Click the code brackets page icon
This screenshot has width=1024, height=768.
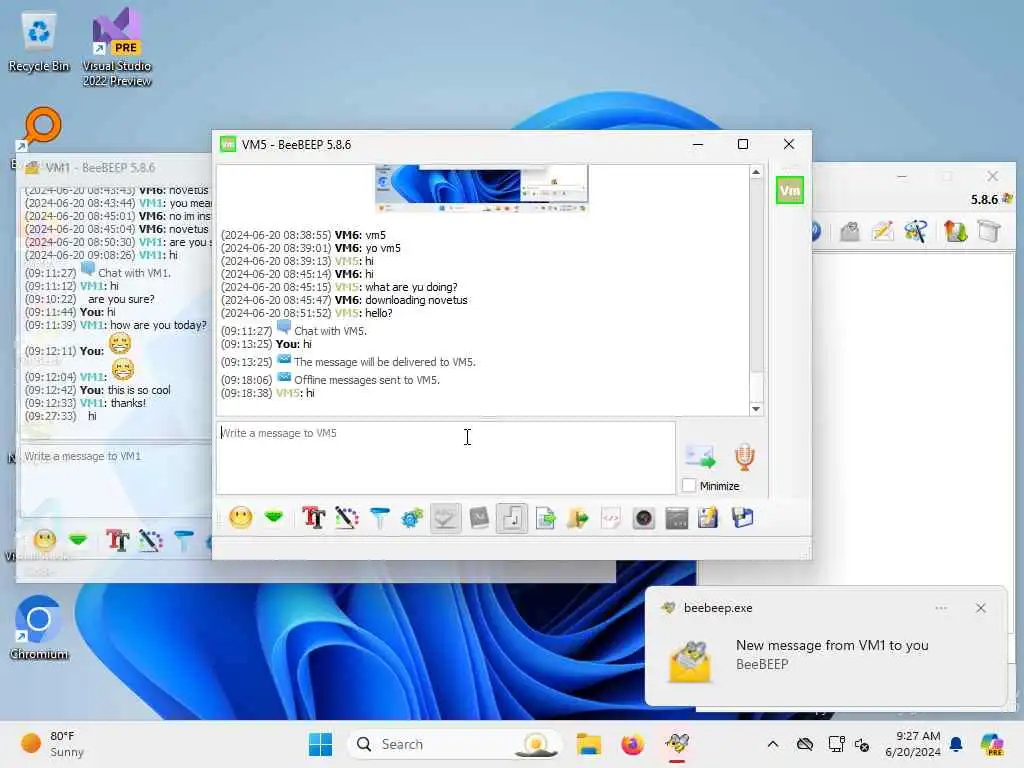[x=611, y=518]
